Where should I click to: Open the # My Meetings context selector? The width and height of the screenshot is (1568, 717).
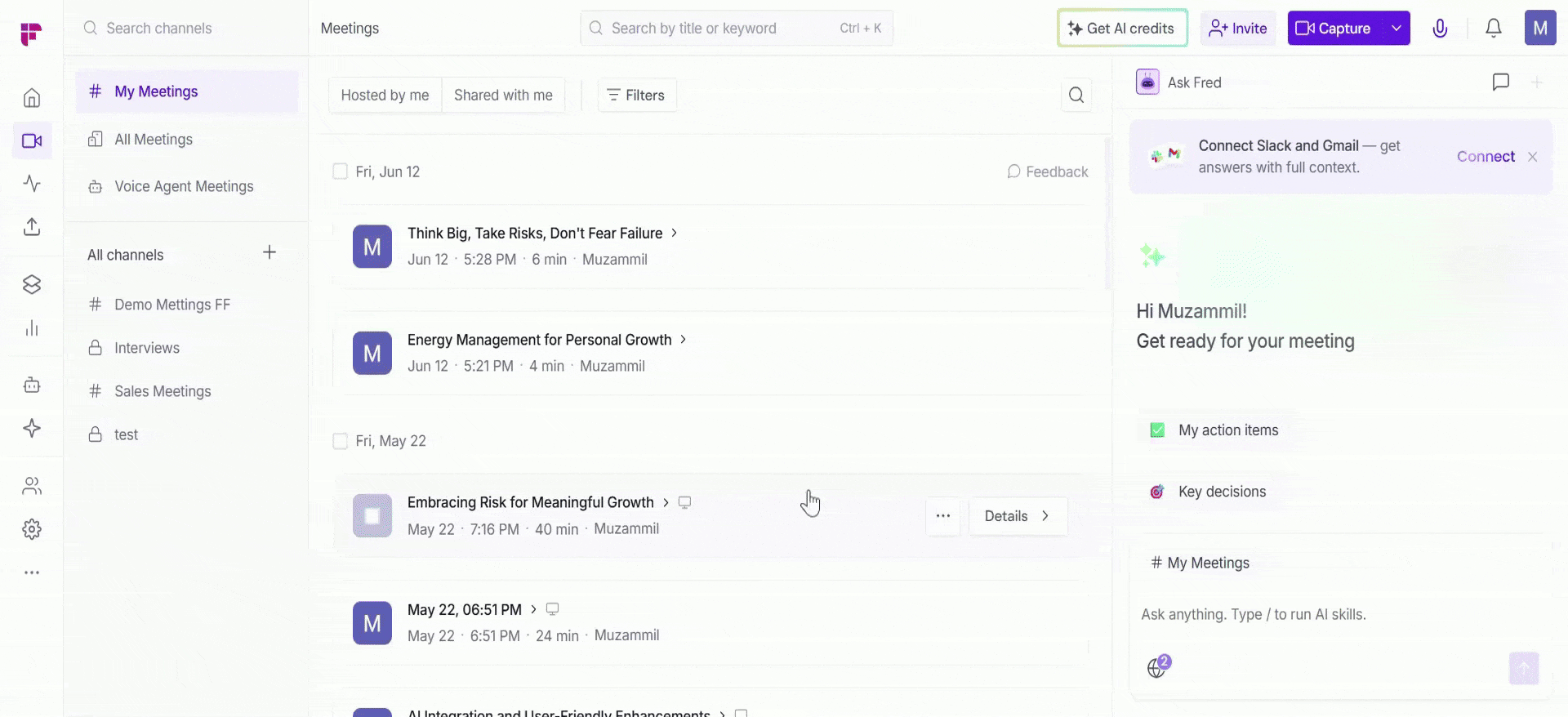click(x=1200, y=563)
